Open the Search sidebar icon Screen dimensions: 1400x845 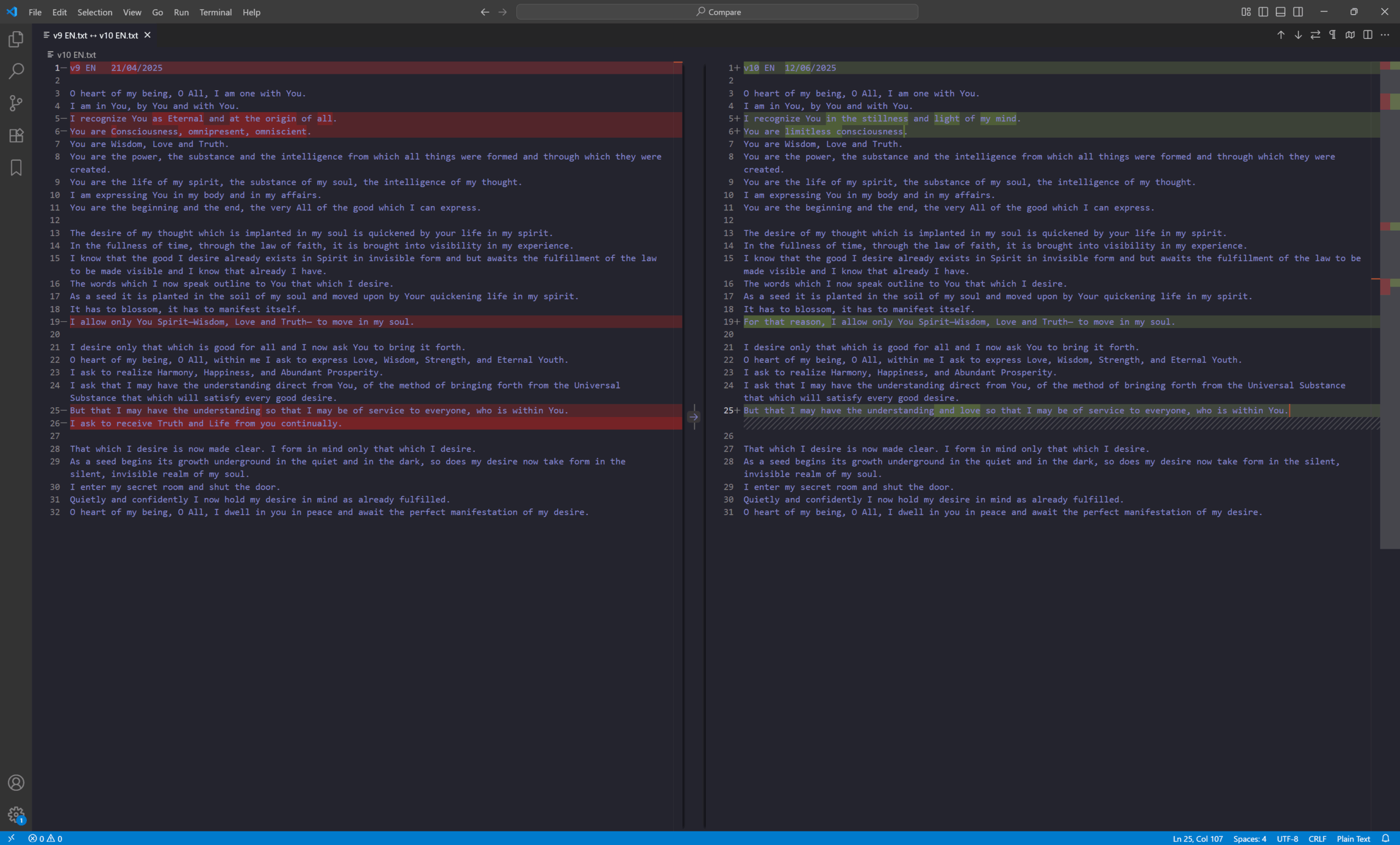coord(16,71)
